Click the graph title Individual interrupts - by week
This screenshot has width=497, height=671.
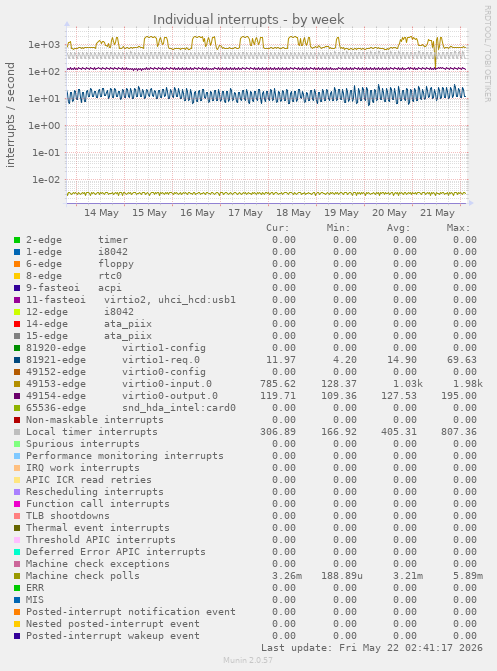249,20
